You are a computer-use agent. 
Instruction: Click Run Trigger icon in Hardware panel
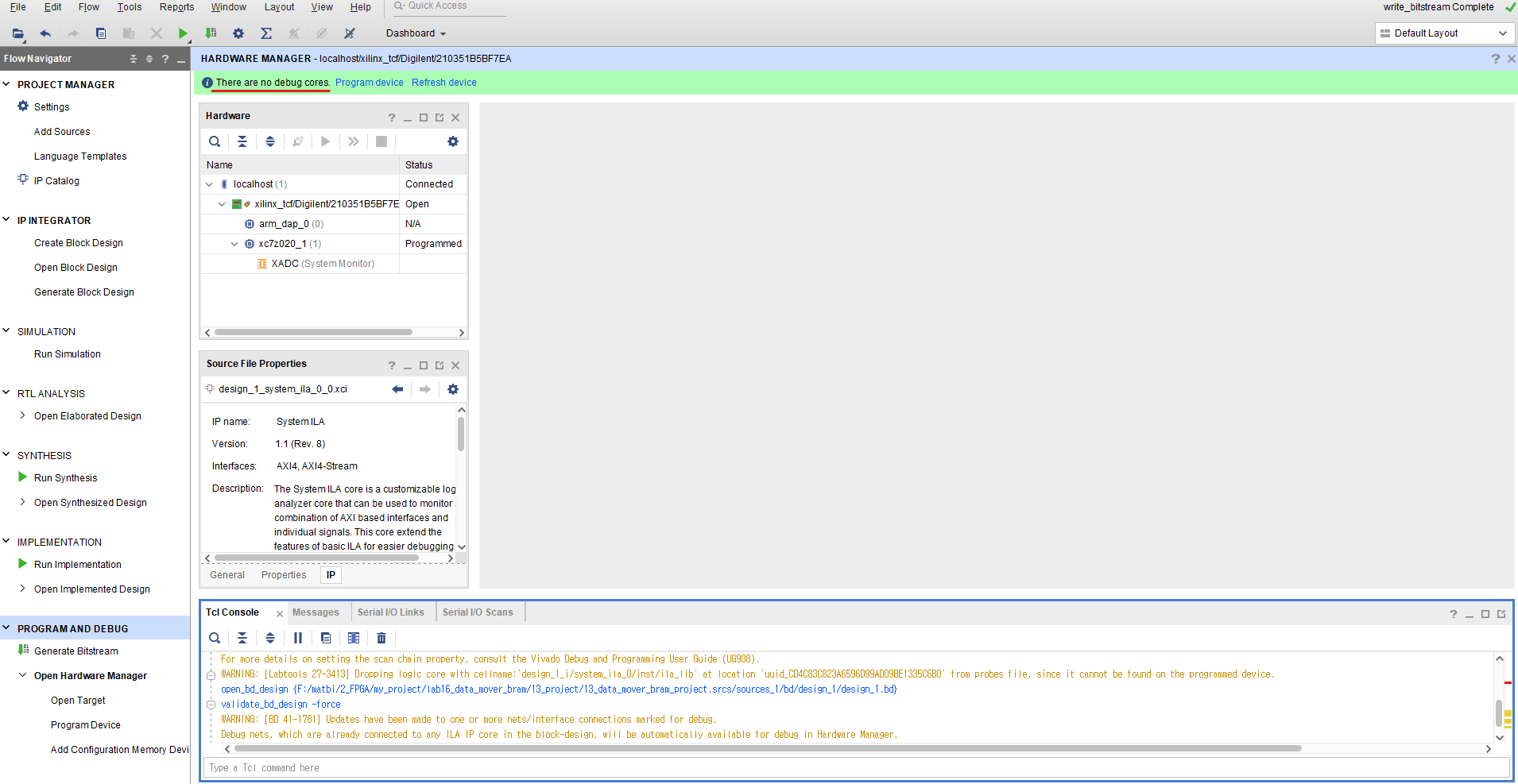pyautogui.click(x=326, y=141)
